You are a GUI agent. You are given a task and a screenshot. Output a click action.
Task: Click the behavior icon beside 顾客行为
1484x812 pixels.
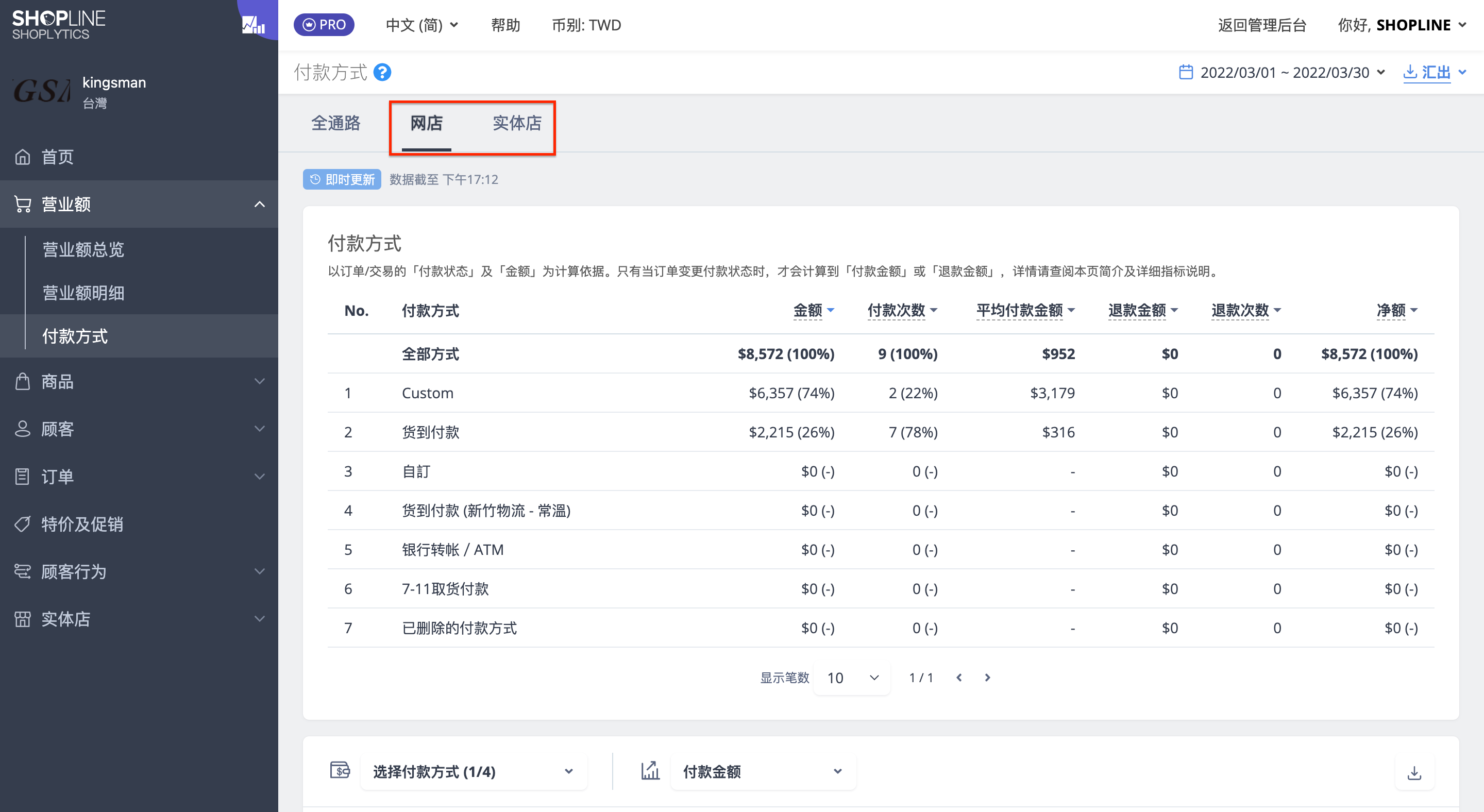coord(23,571)
